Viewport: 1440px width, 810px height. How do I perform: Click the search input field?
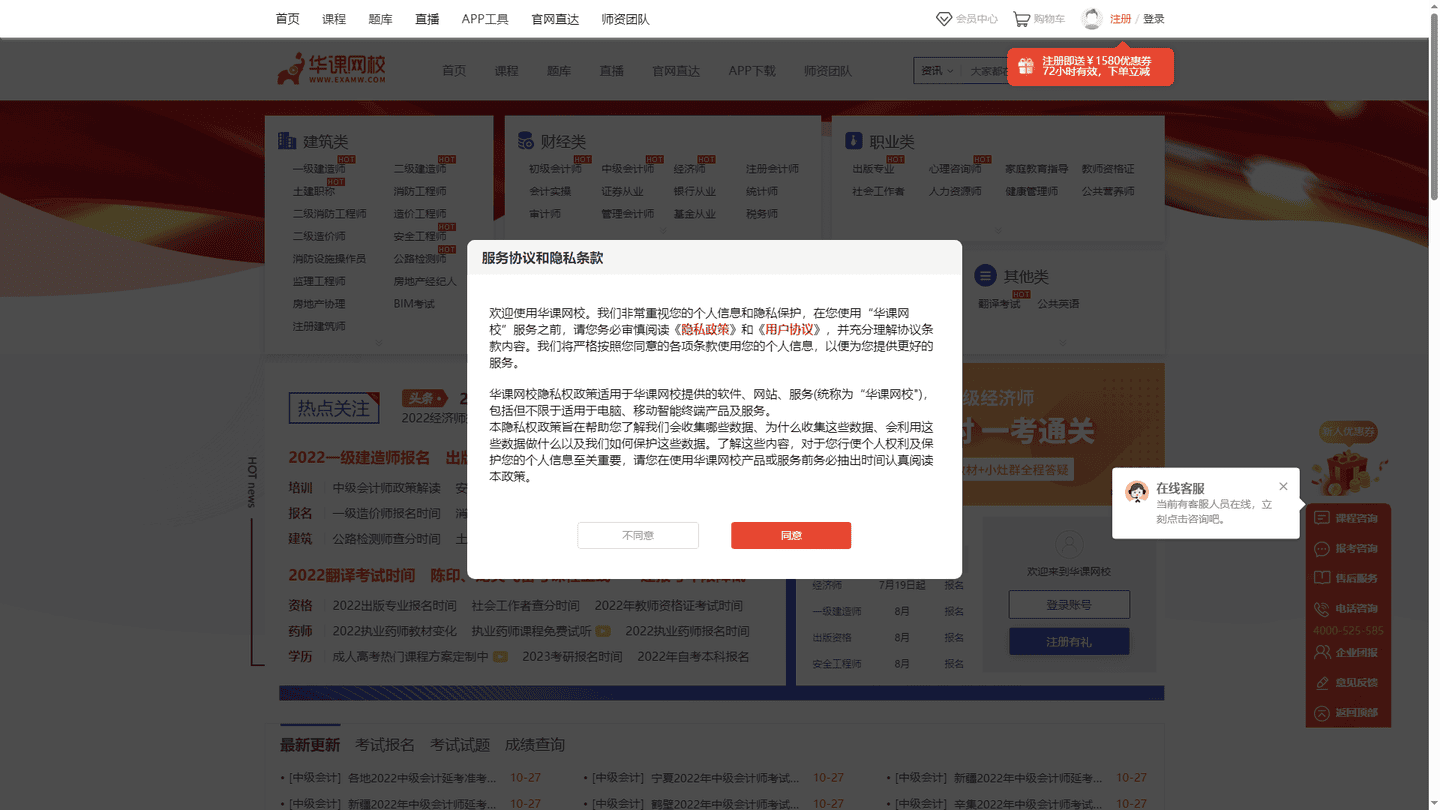986,71
